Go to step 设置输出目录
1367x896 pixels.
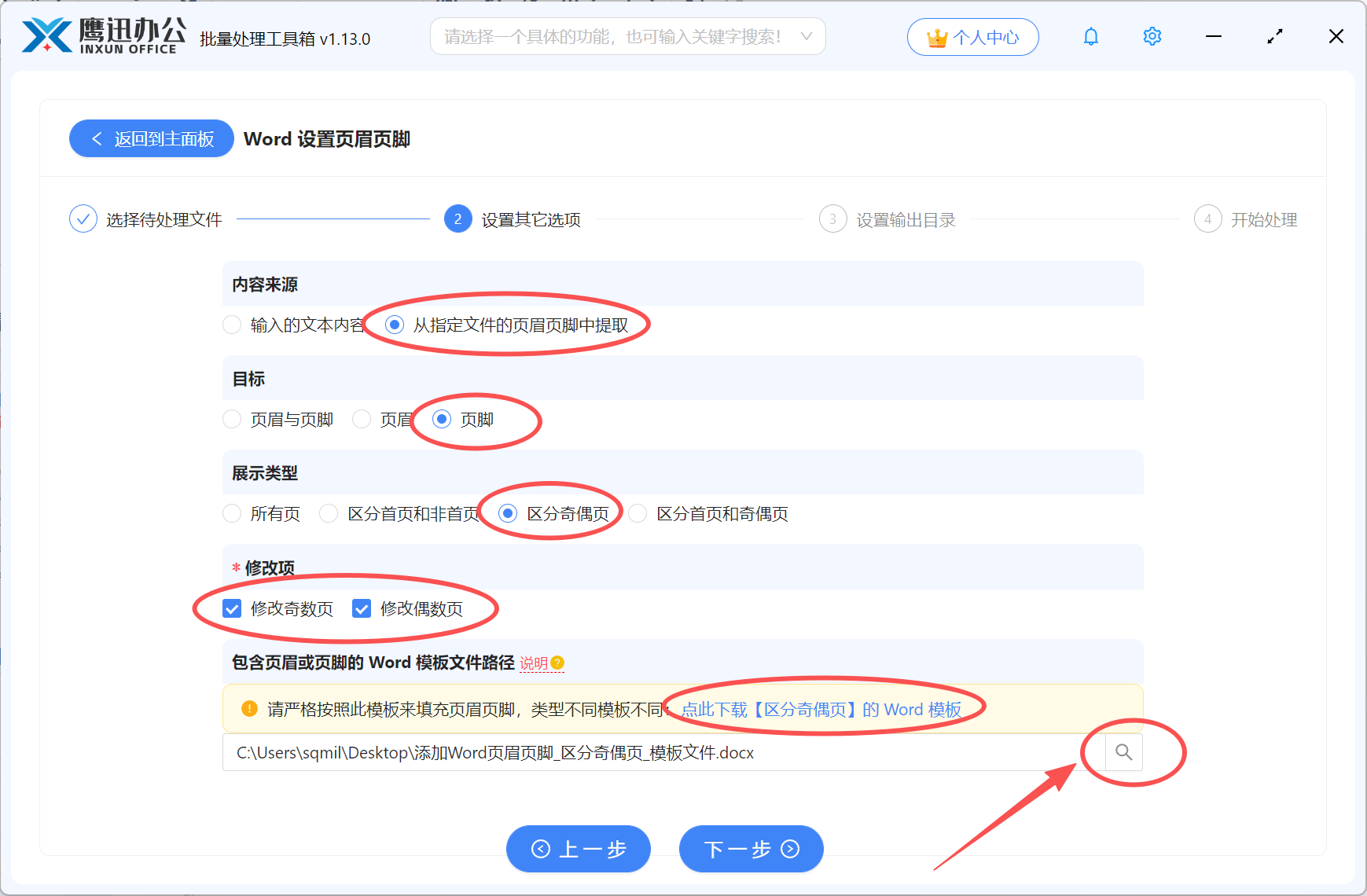(x=887, y=219)
